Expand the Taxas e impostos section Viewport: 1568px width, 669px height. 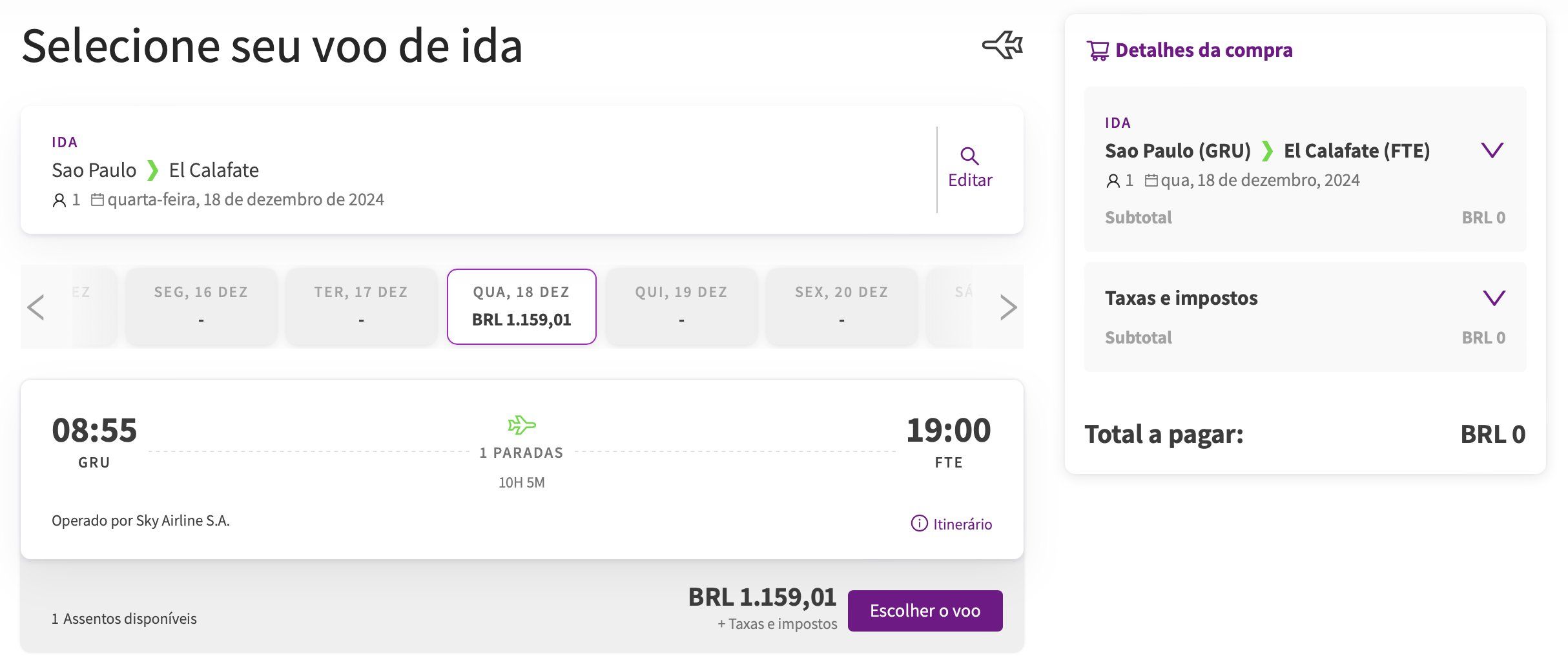click(x=1494, y=298)
